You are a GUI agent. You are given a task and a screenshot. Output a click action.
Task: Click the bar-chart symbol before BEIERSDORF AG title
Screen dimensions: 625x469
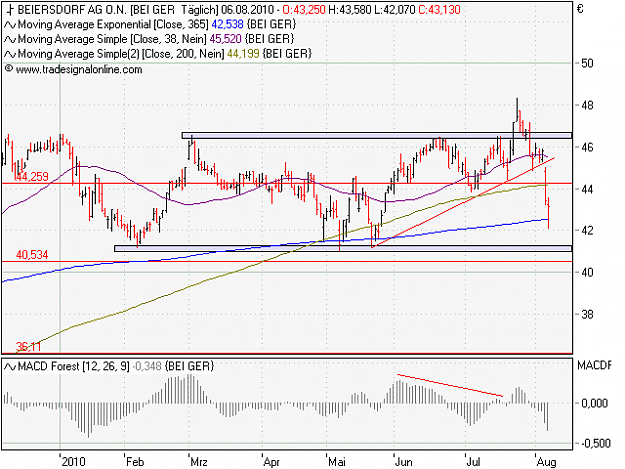pos(10,10)
